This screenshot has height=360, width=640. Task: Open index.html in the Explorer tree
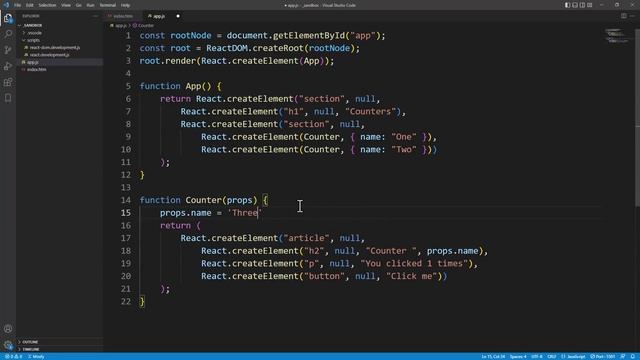[36, 69]
